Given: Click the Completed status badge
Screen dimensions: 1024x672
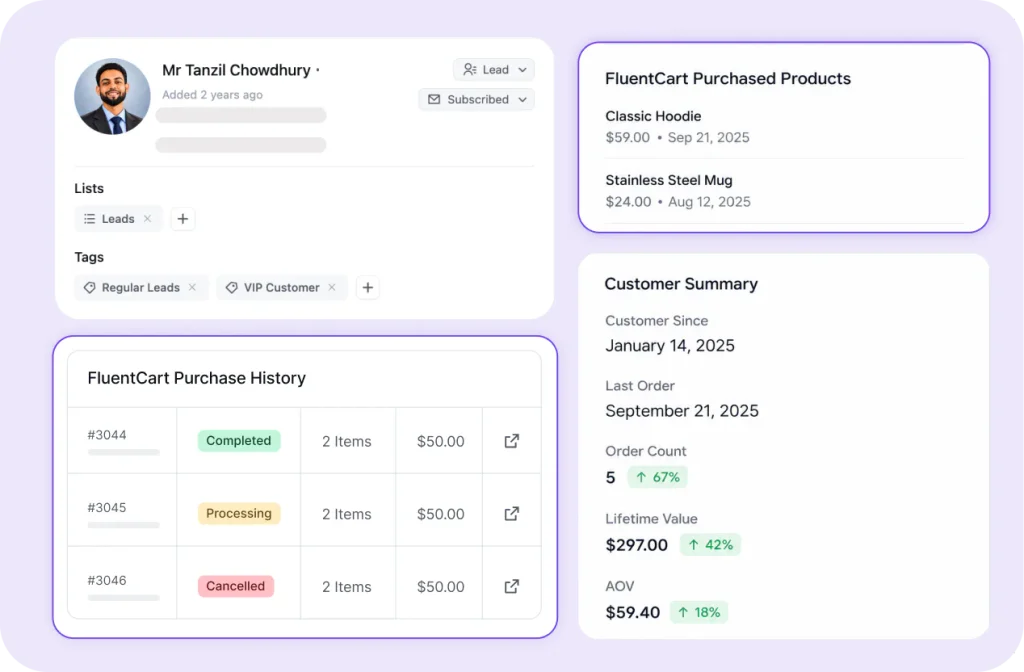Looking at the screenshot, I should [239, 440].
